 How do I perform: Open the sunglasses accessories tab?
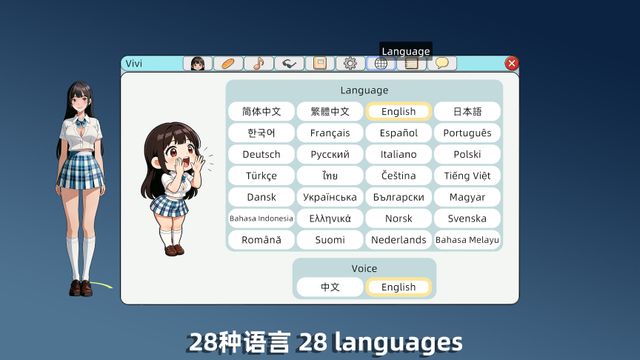(x=289, y=63)
